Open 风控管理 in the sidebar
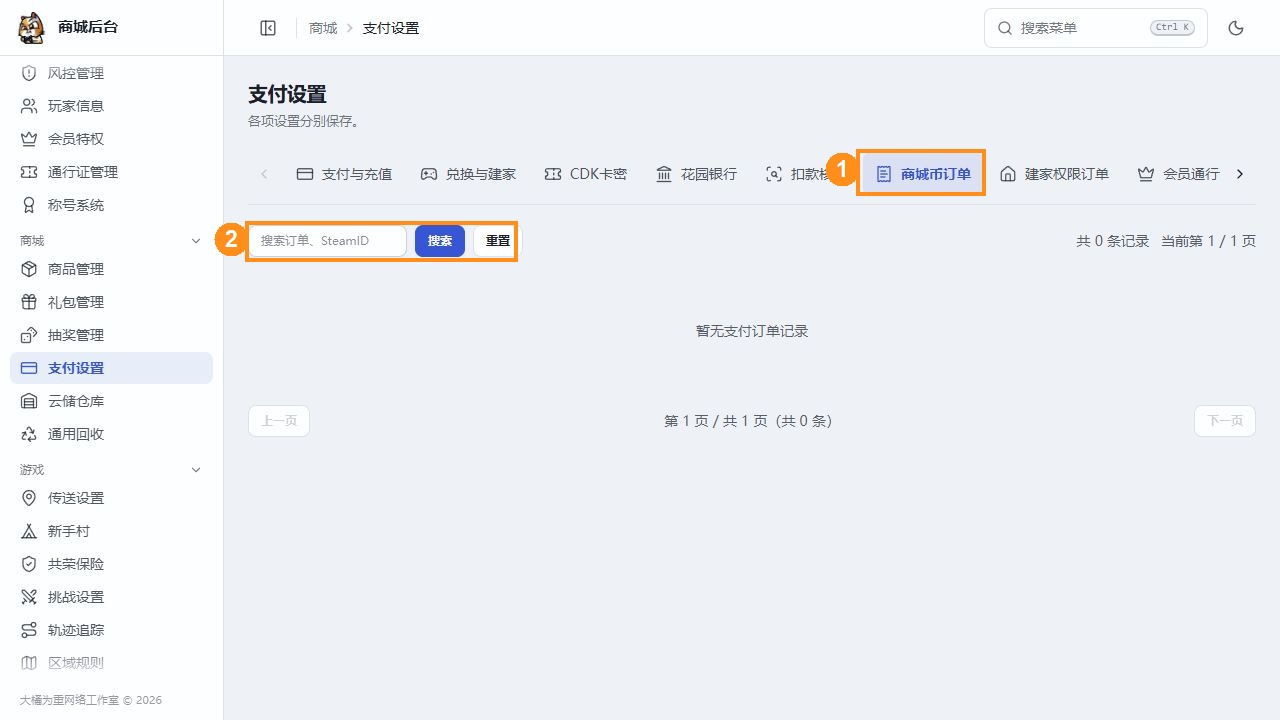This screenshot has width=1280, height=720. pyautogui.click(x=111, y=73)
